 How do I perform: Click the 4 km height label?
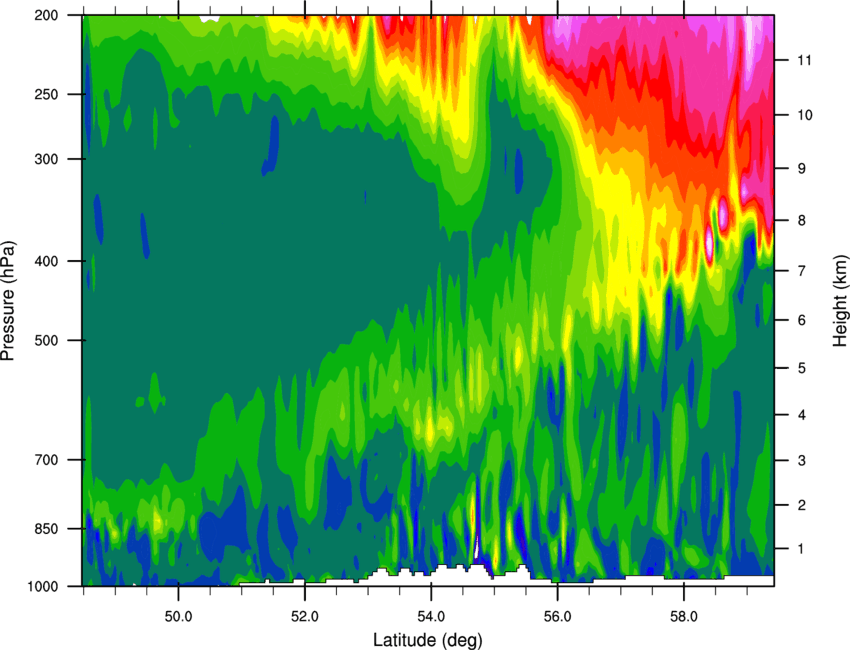coord(801,415)
